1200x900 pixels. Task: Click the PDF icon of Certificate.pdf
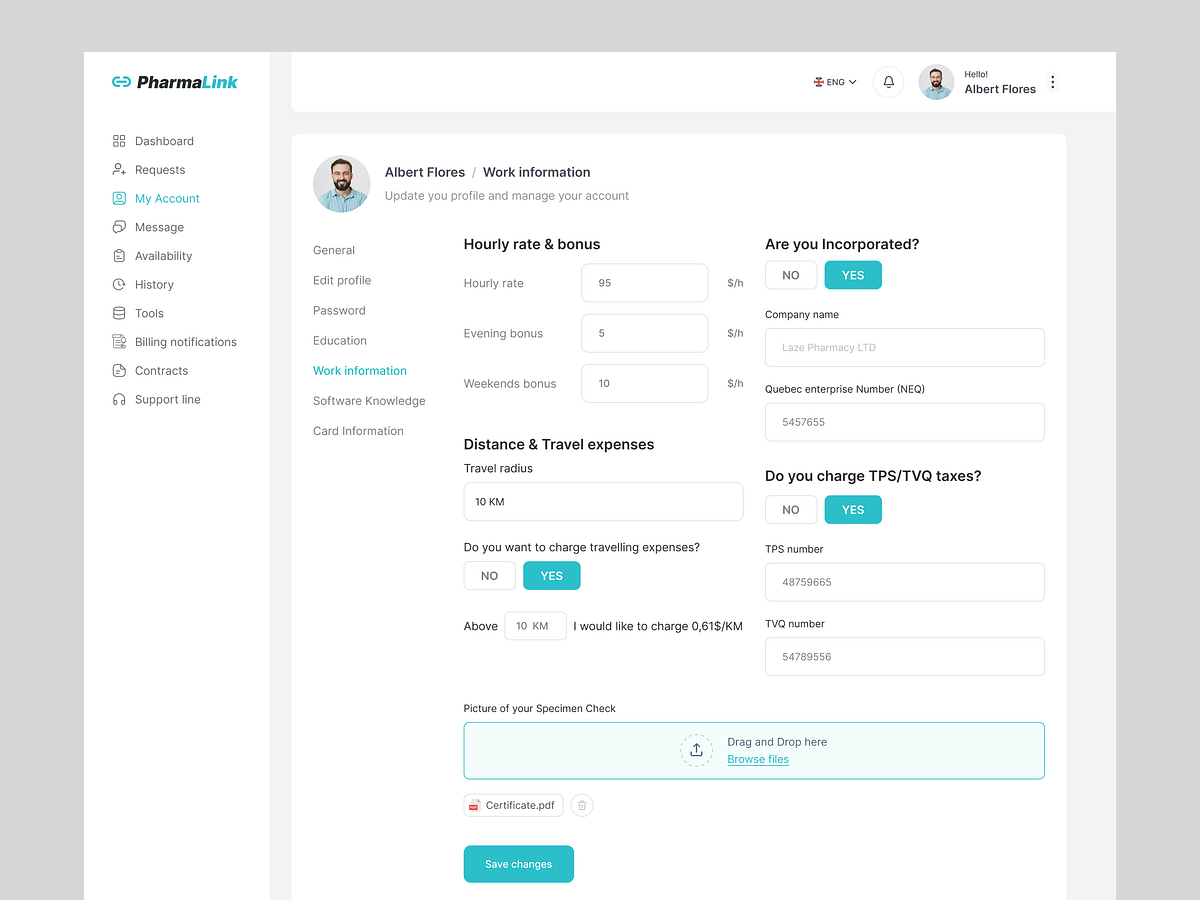click(x=474, y=805)
